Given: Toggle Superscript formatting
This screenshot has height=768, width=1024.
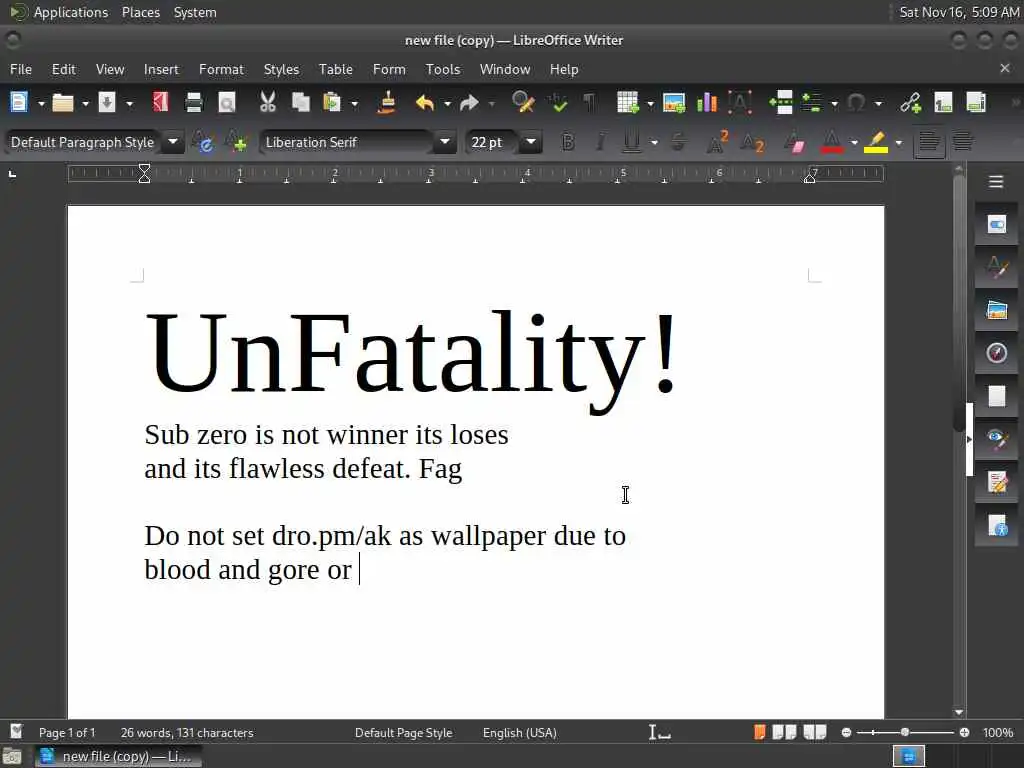Looking at the screenshot, I should 718,142.
